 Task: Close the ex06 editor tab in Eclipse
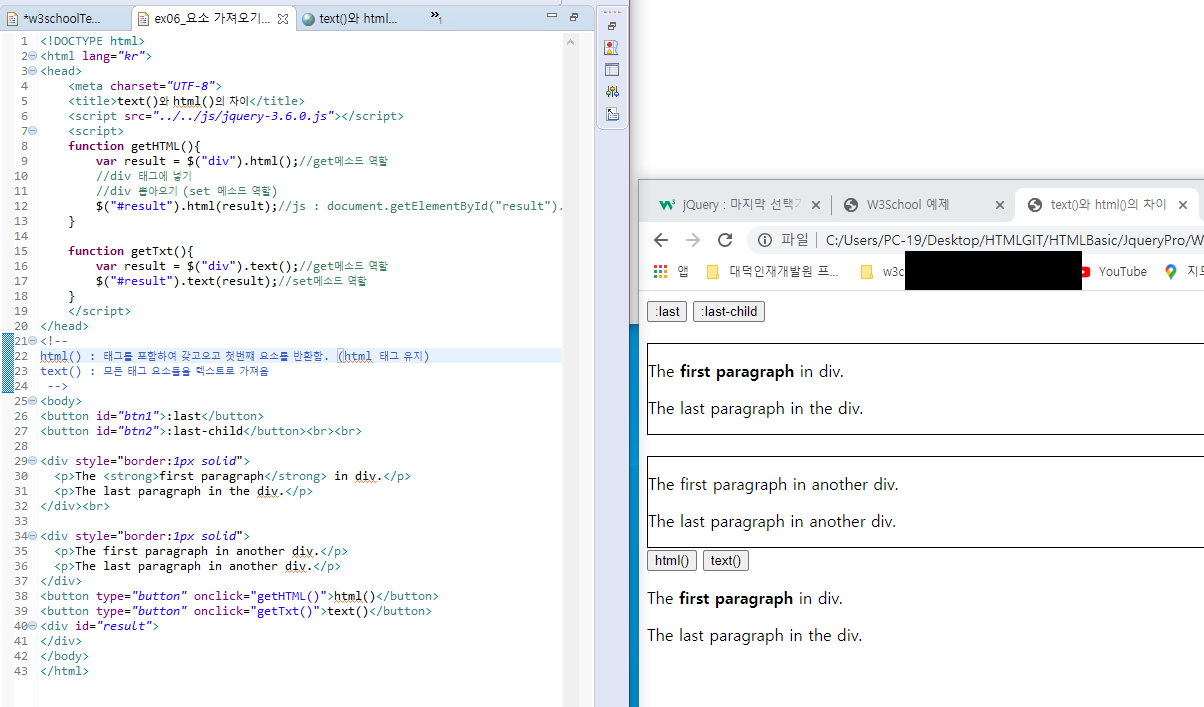coord(283,19)
